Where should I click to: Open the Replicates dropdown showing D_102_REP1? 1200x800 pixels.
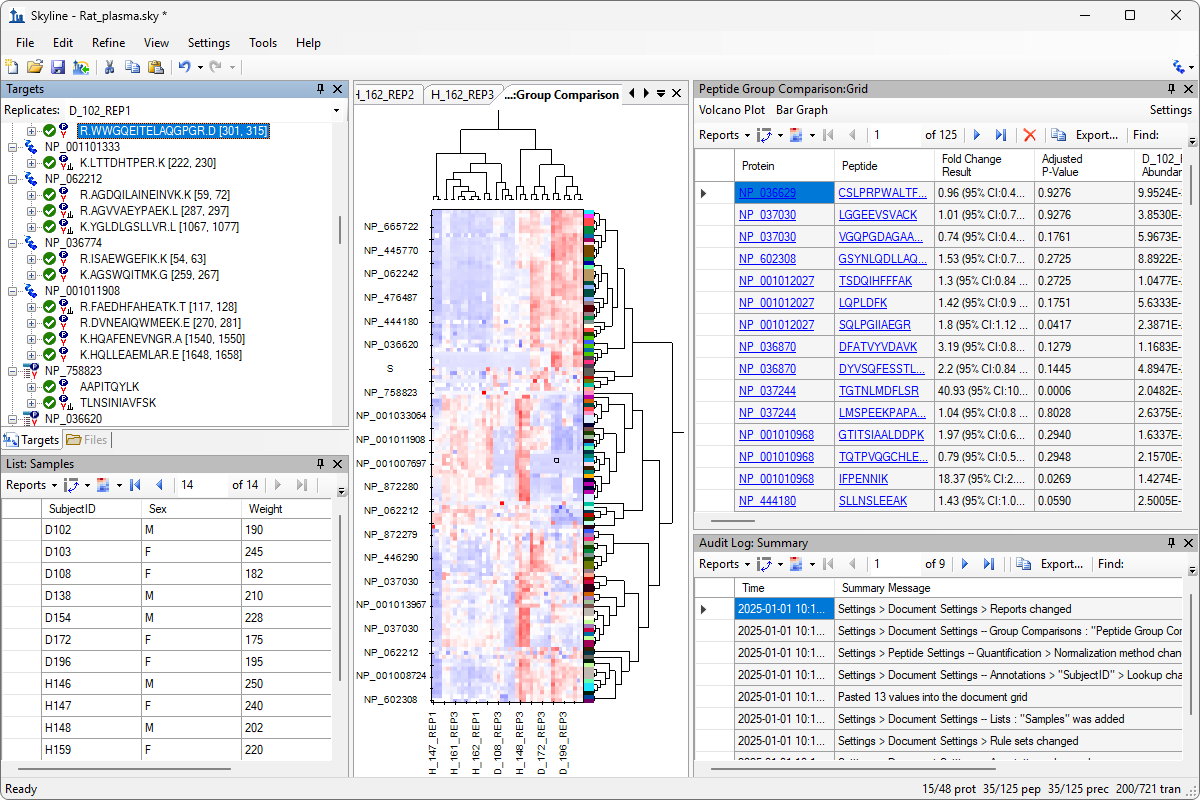tap(336, 110)
